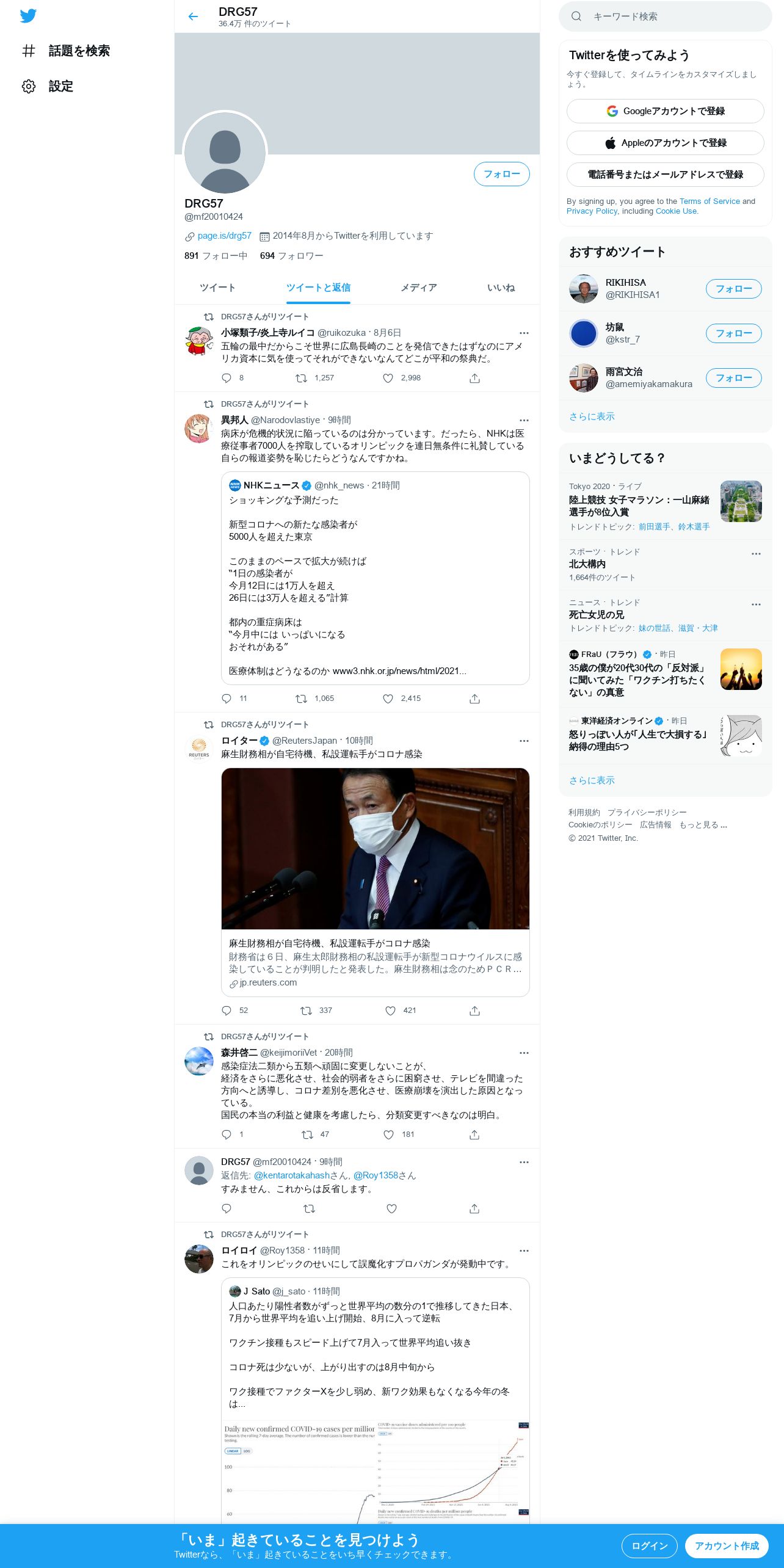This screenshot has width=784, height=1568.
Task: Click ログイン button in bottom banner
Action: (x=649, y=1546)
